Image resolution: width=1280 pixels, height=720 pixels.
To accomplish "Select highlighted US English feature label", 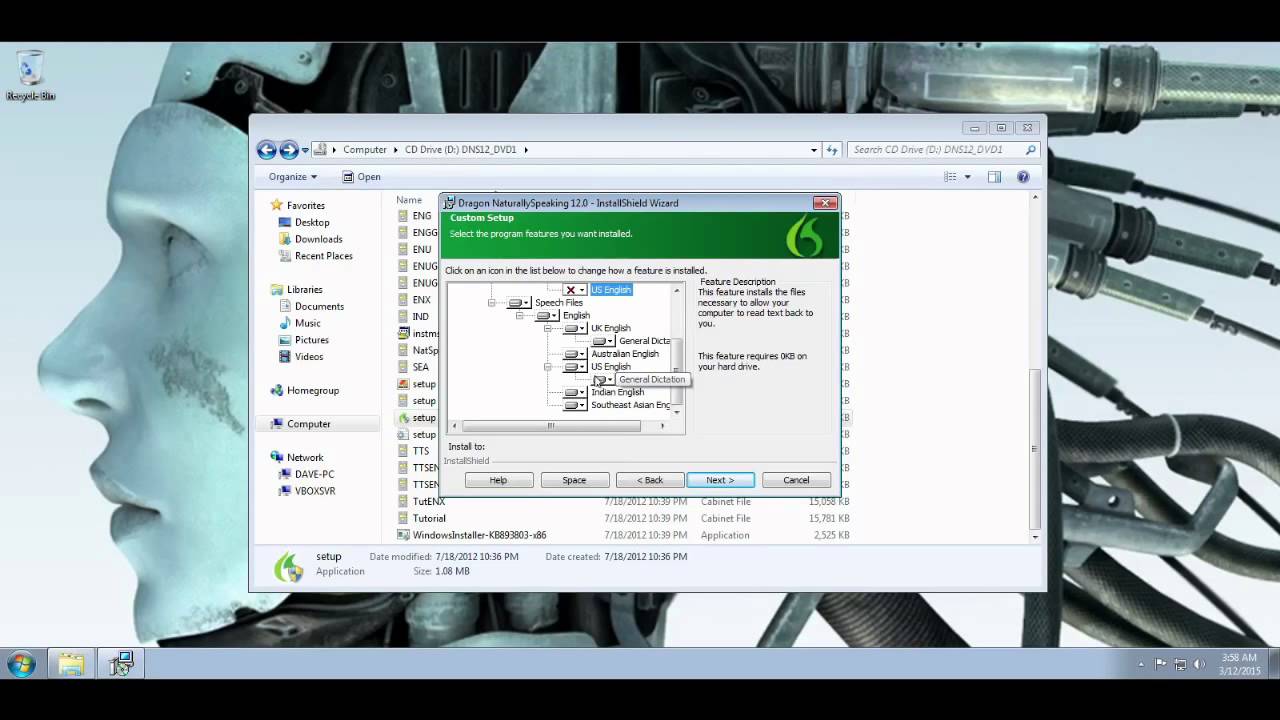I will [611, 290].
